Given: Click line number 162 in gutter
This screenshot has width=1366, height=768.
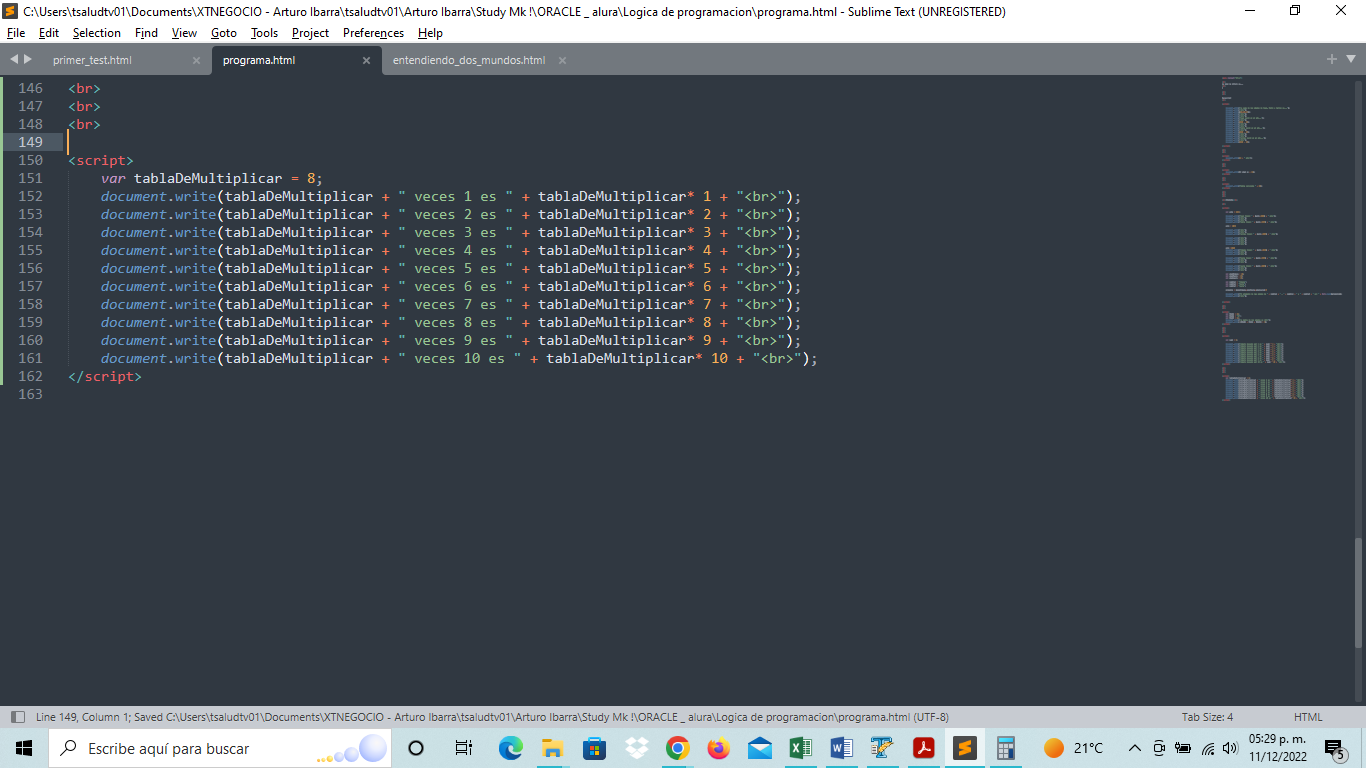Looking at the screenshot, I should 30,376.
